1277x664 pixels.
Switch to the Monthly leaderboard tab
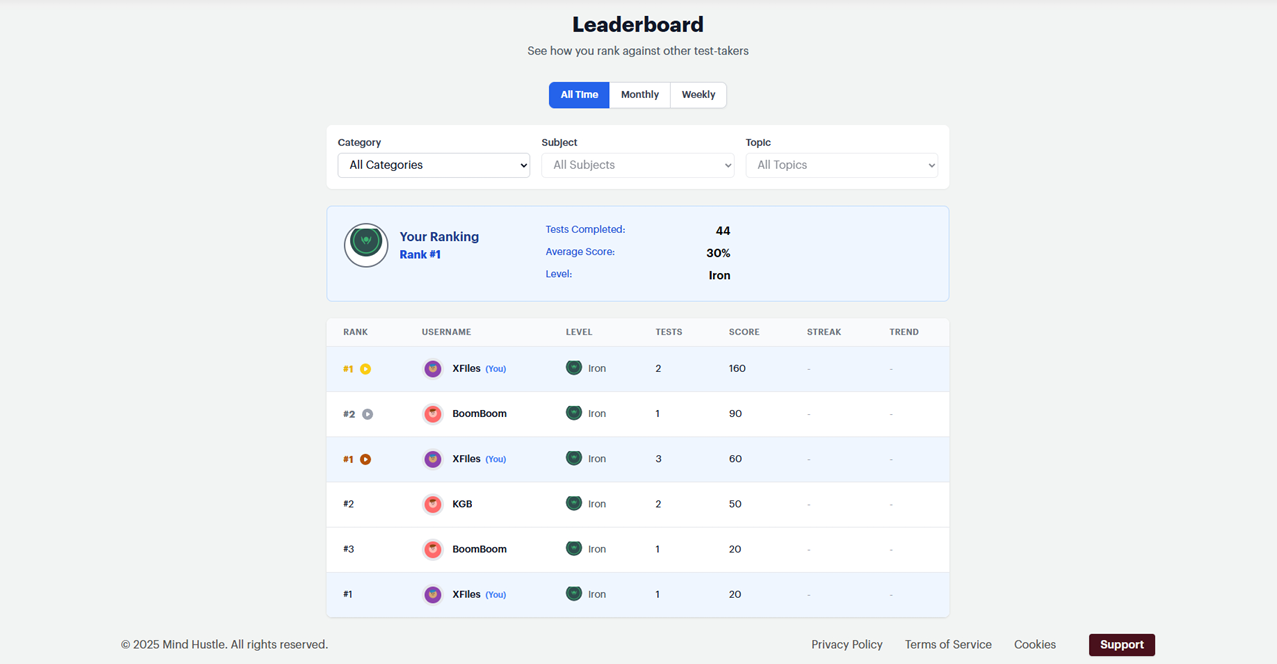pos(640,95)
